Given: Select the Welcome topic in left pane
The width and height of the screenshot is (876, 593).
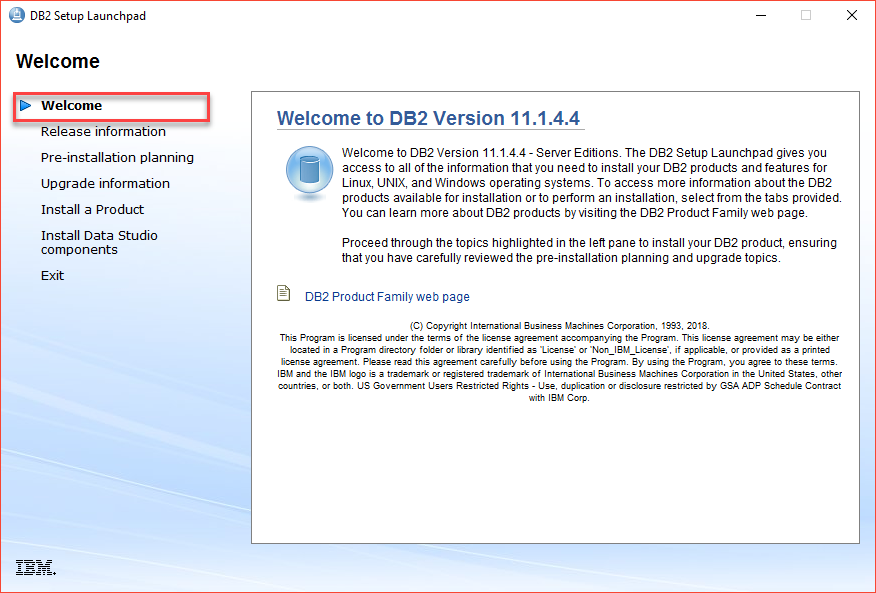Looking at the screenshot, I should tap(72, 106).
